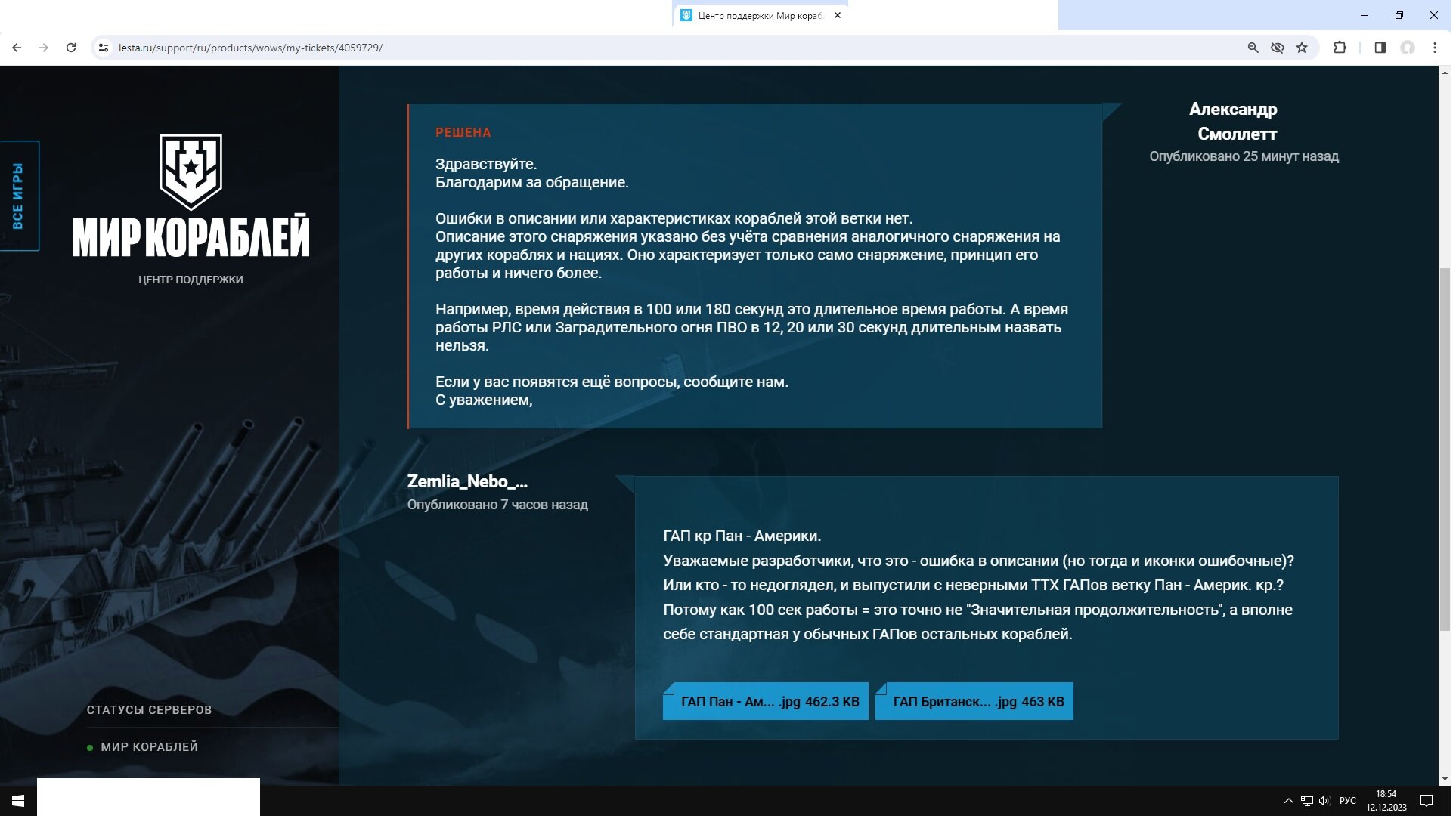1456x822 pixels.
Task: Open the network tray icon
Action: tap(1306, 801)
